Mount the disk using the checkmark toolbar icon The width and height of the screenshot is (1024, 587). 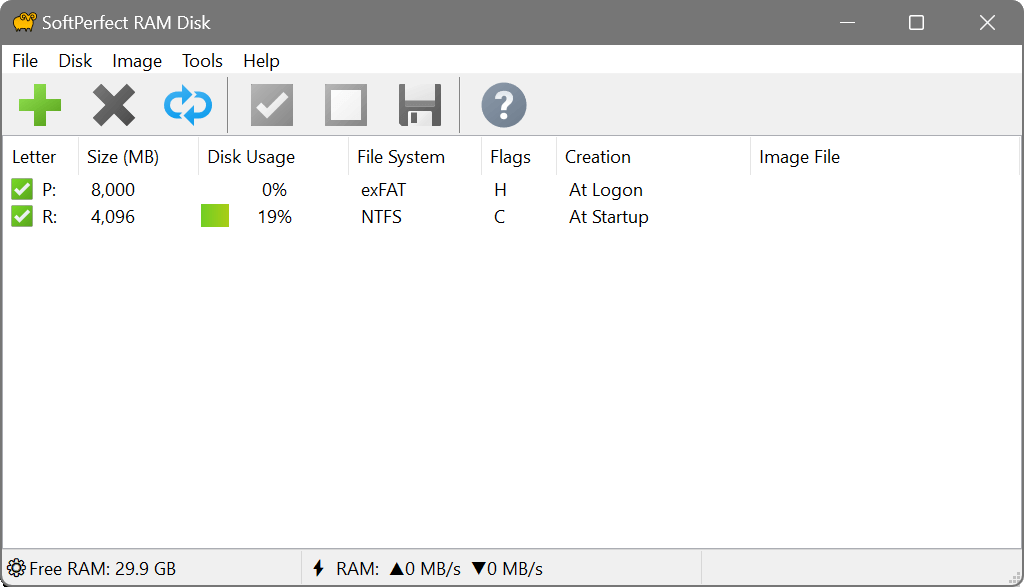tap(271, 104)
